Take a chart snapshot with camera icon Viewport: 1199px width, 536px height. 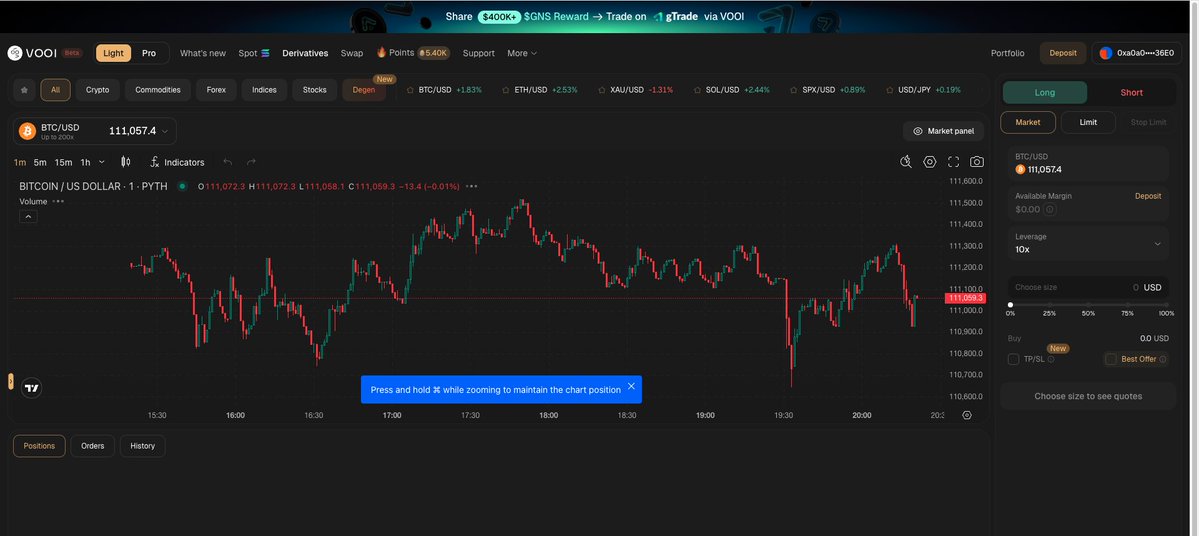(976, 161)
